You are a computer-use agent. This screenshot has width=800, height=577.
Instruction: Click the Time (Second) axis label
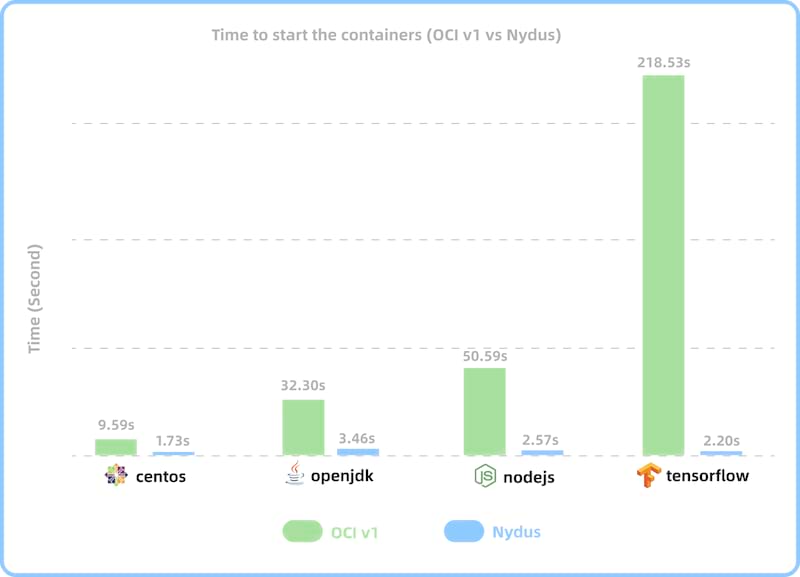[35, 298]
